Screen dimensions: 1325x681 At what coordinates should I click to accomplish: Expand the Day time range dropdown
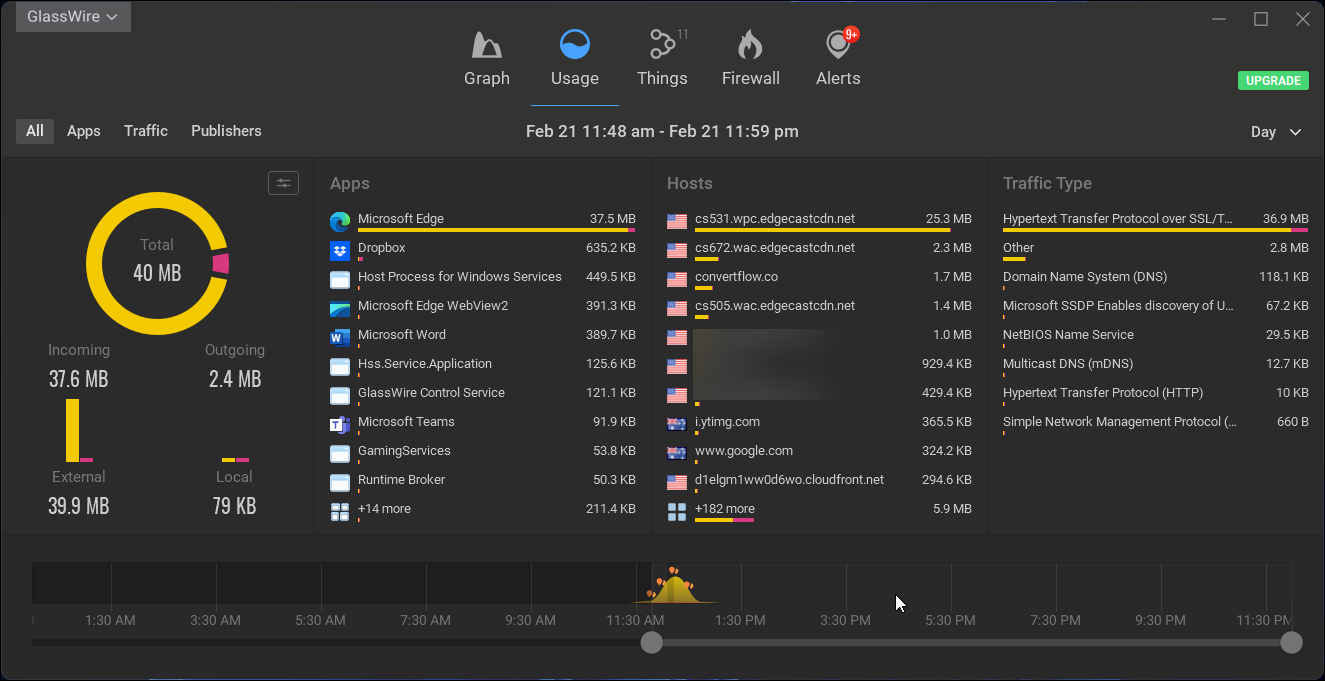click(1276, 132)
